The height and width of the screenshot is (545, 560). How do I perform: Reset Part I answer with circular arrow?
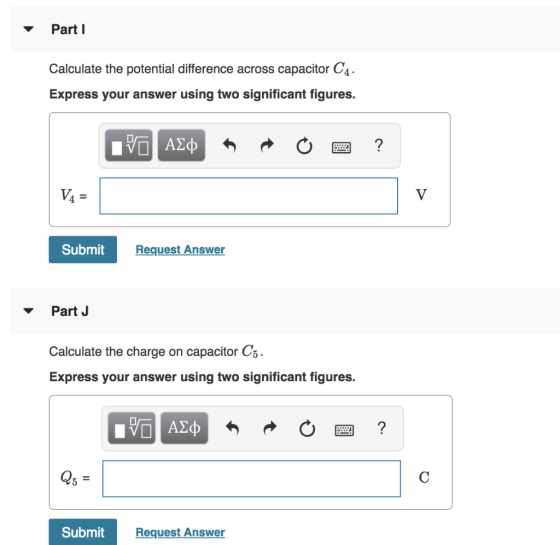304,146
